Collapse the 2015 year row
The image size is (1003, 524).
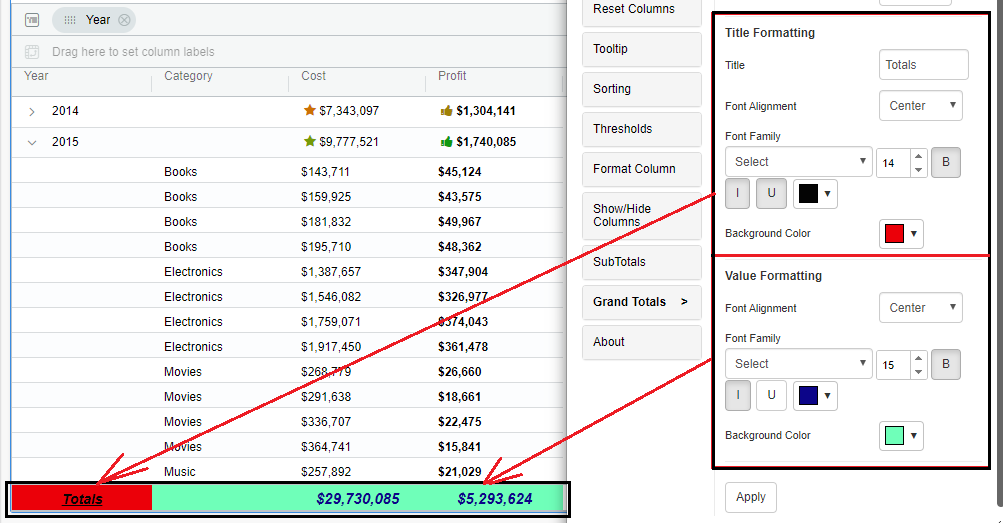[32, 142]
